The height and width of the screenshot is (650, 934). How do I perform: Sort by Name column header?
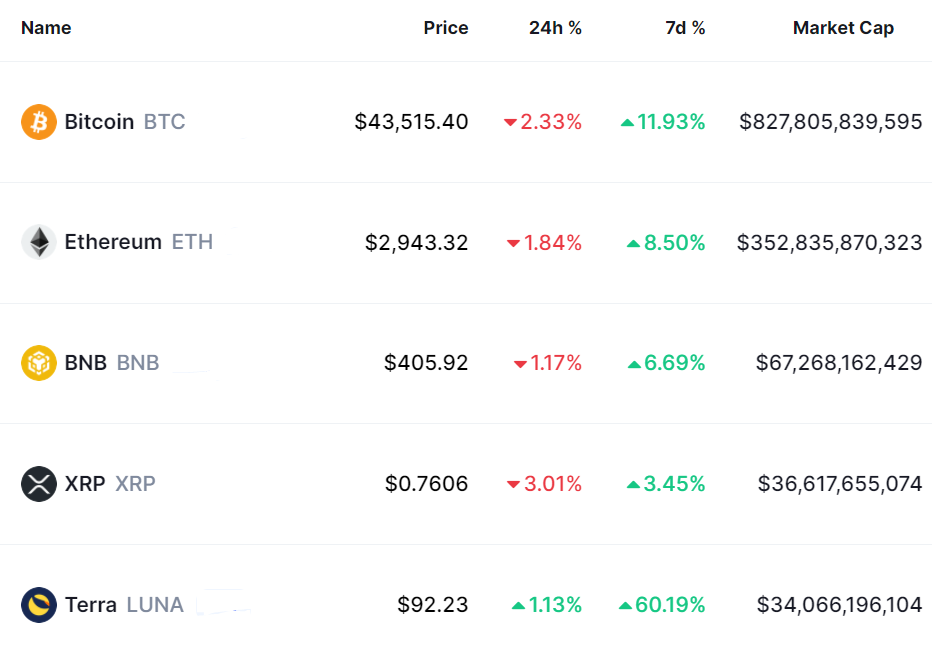[x=46, y=28]
